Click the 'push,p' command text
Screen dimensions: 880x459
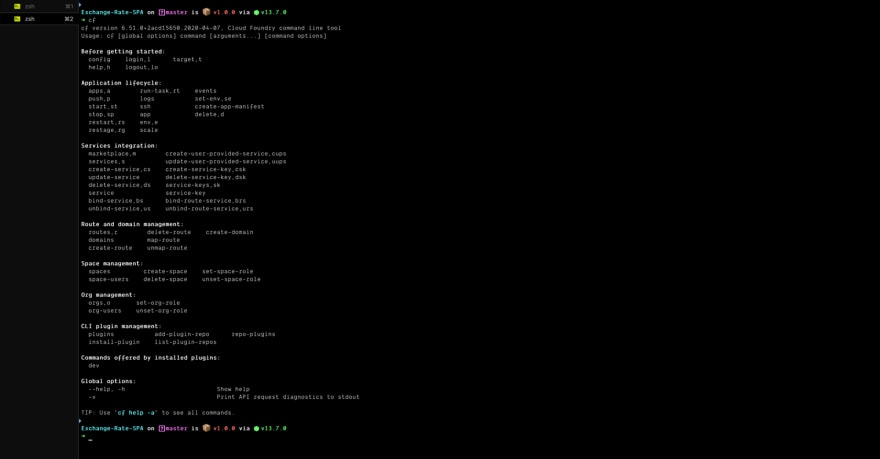click(x=99, y=98)
